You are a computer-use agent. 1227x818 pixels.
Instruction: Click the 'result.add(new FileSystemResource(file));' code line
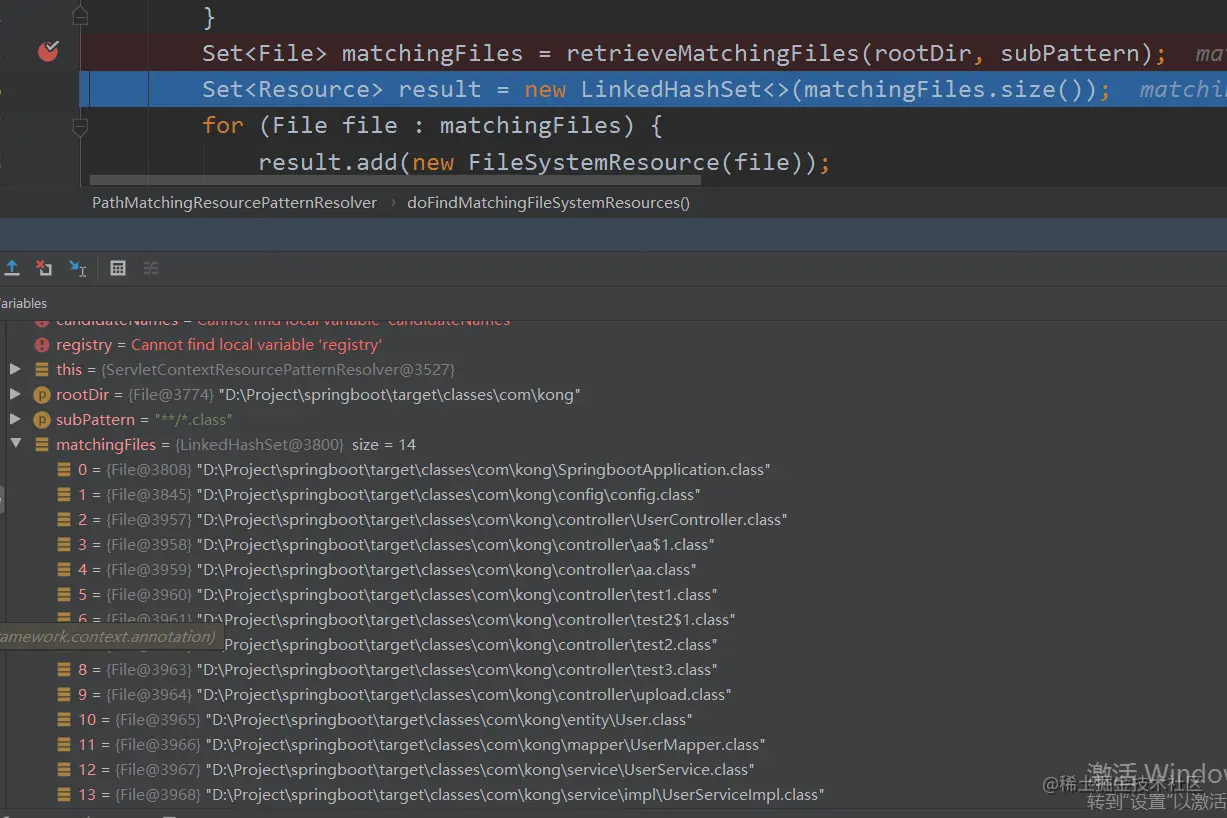click(x=544, y=162)
